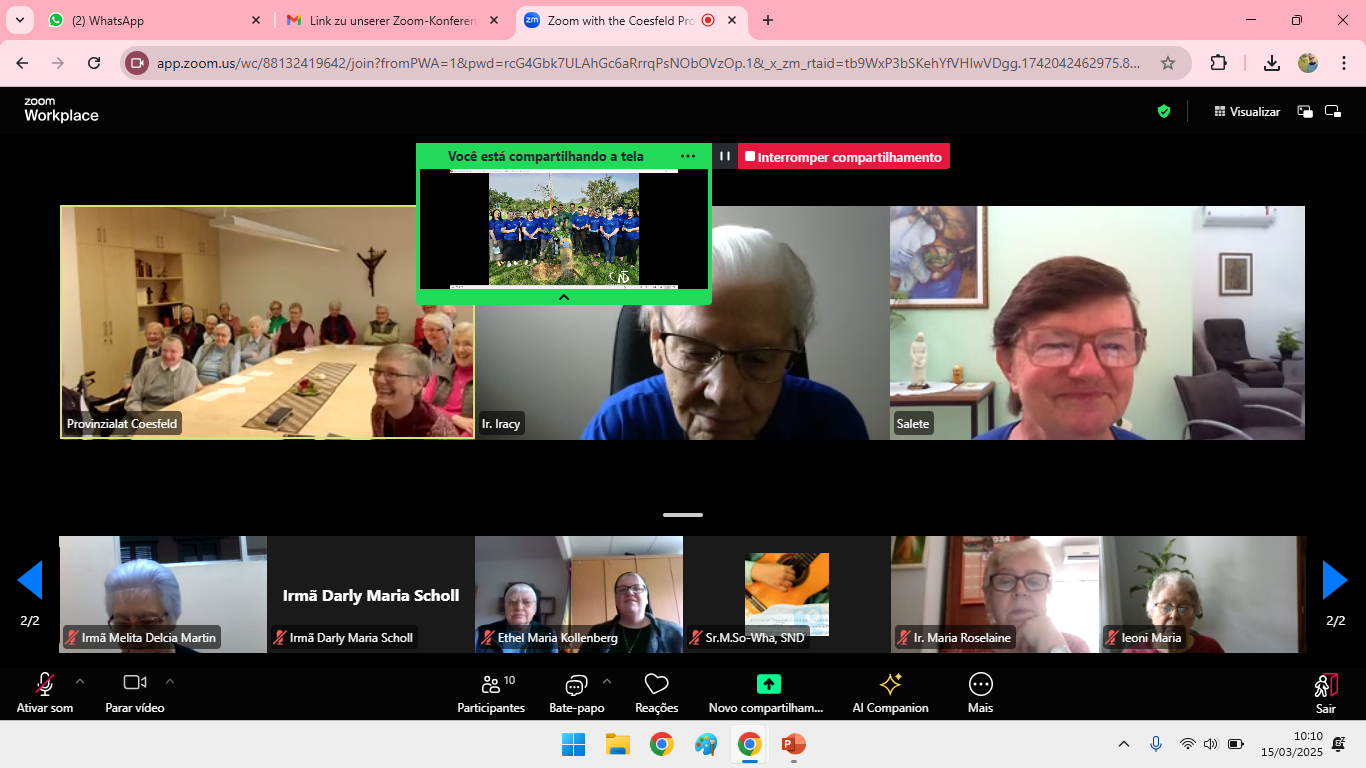This screenshot has width=1366, height=768.
Task: Open the Participantes panel icon
Action: 490,684
